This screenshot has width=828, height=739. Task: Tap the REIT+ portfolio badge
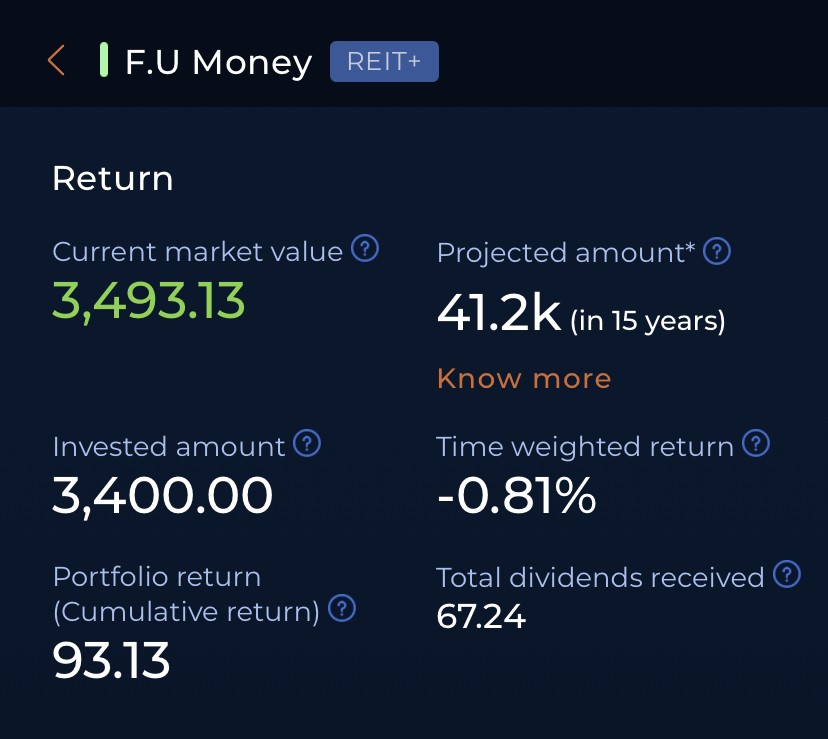pyautogui.click(x=384, y=62)
